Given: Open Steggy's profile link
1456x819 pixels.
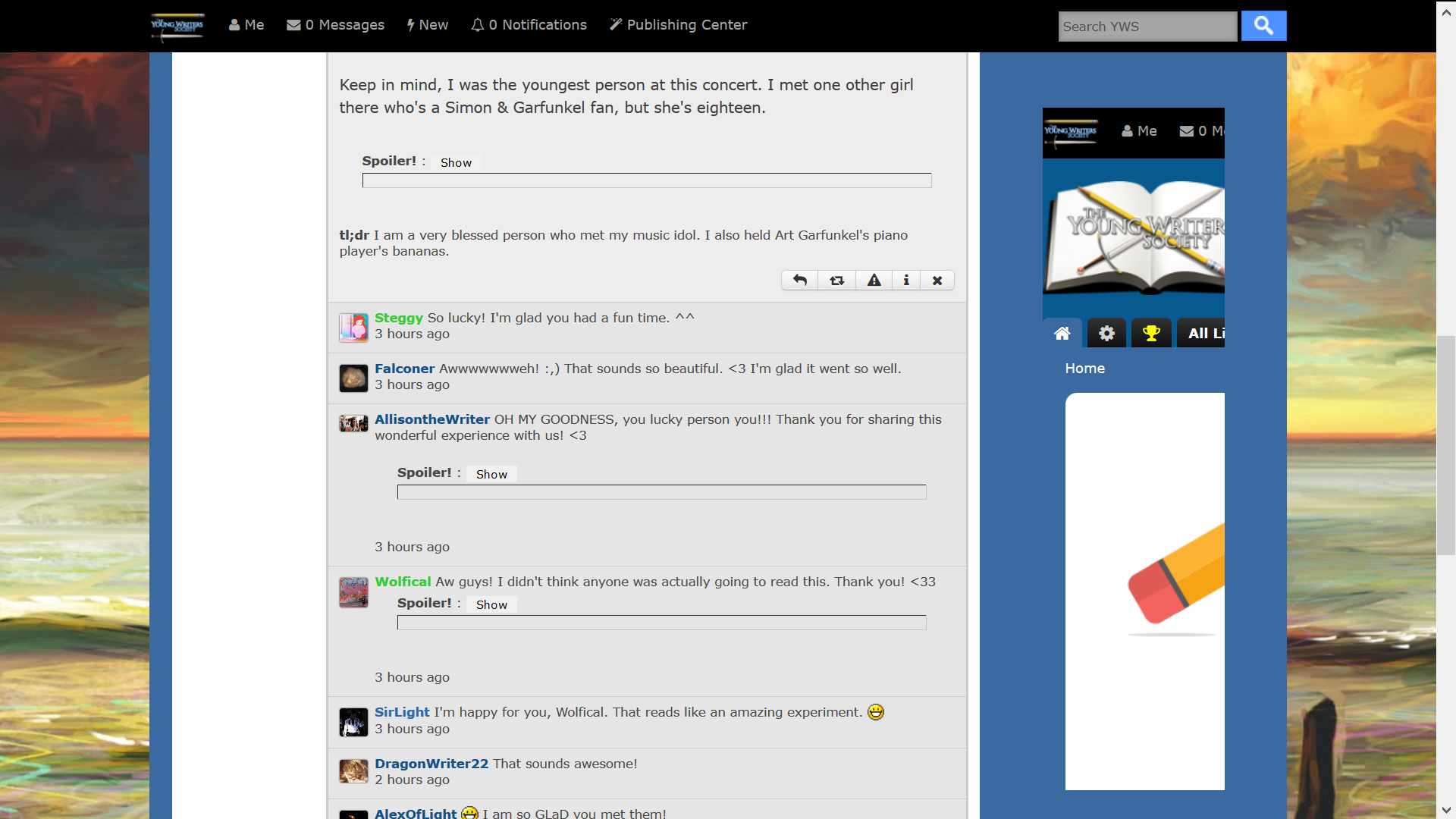Looking at the screenshot, I should tap(399, 318).
